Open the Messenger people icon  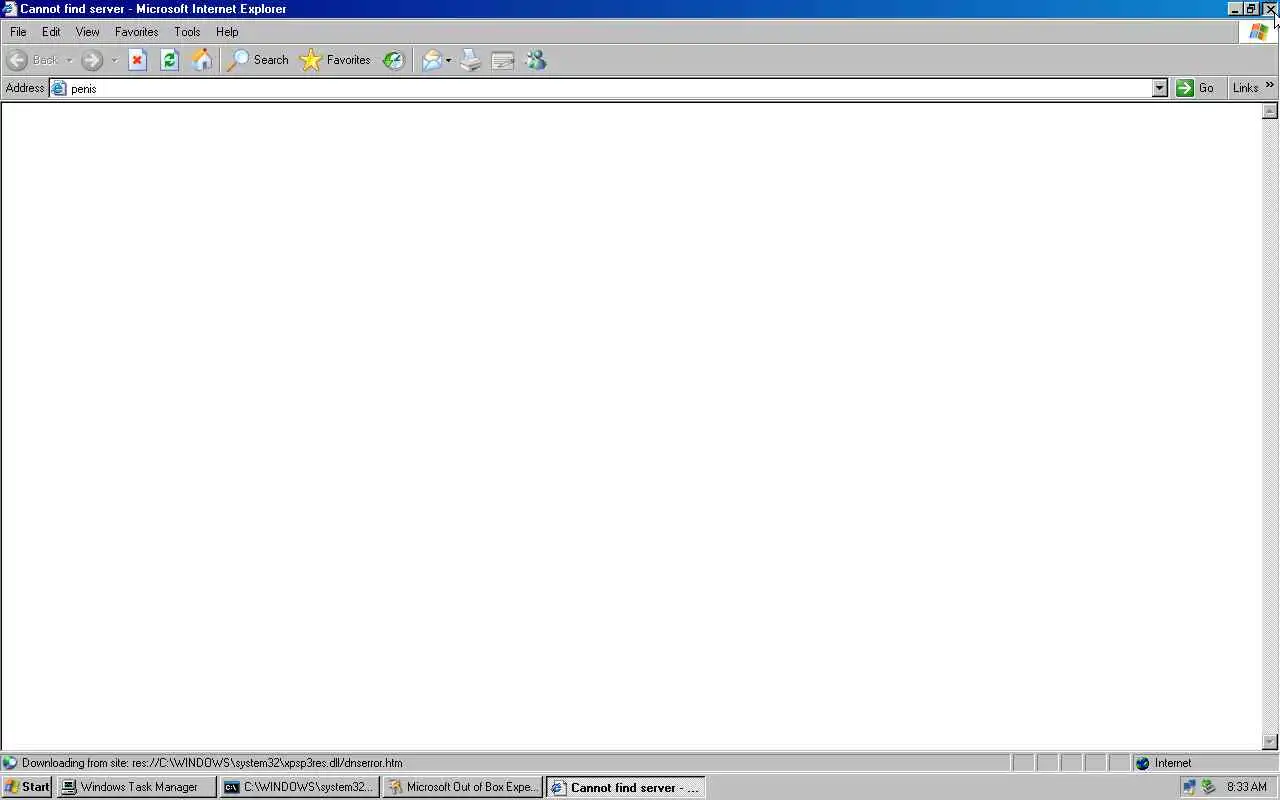(x=535, y=60)
